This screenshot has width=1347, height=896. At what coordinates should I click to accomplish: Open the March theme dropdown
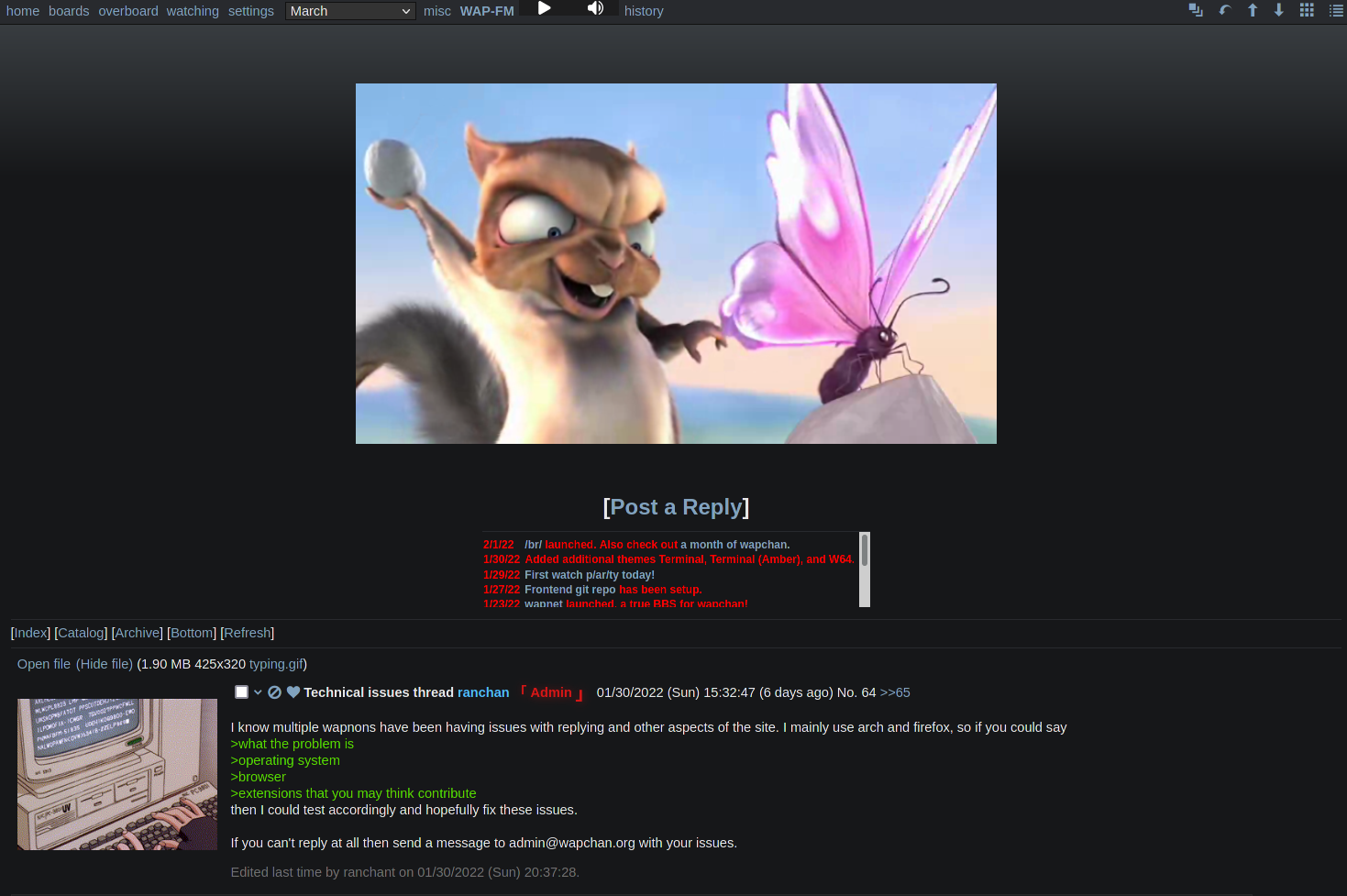[350, 11]
